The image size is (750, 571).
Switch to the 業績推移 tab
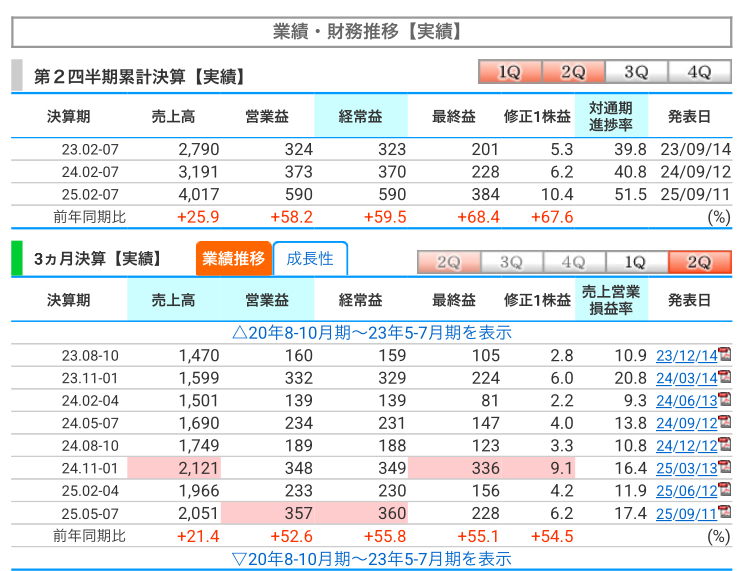(234, 259)
